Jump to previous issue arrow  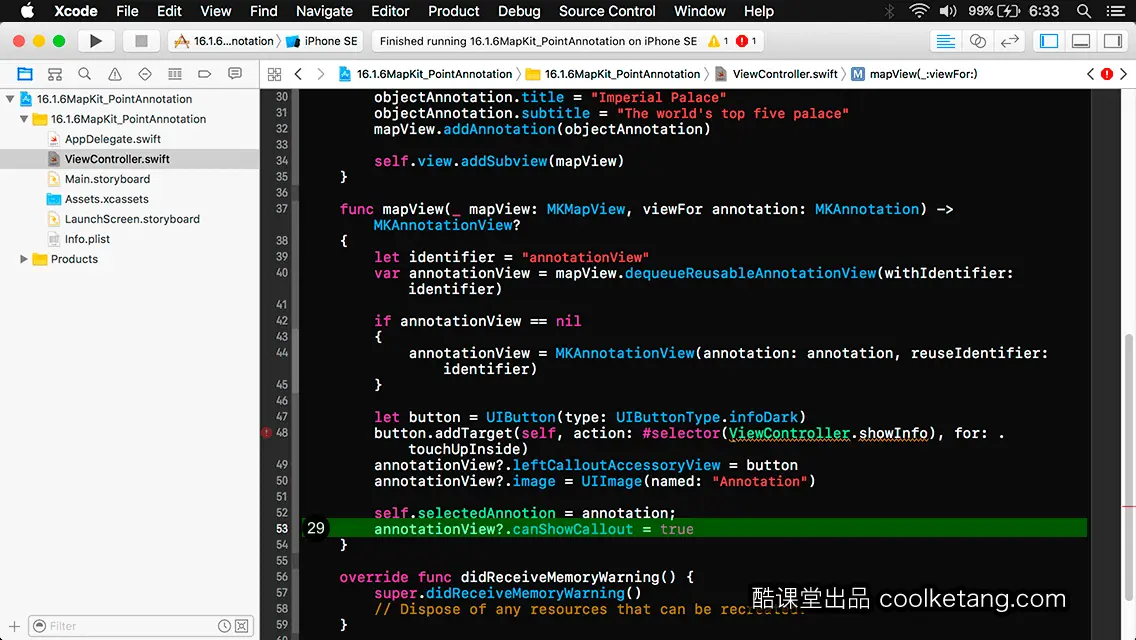[x=1090, y=74]
